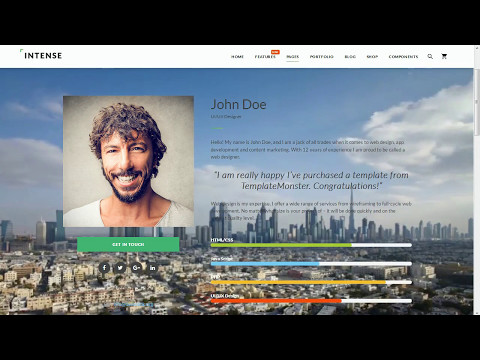Open the LinkedIn social icon
This screenshot has width=480, height=360.
coord(152,268)
